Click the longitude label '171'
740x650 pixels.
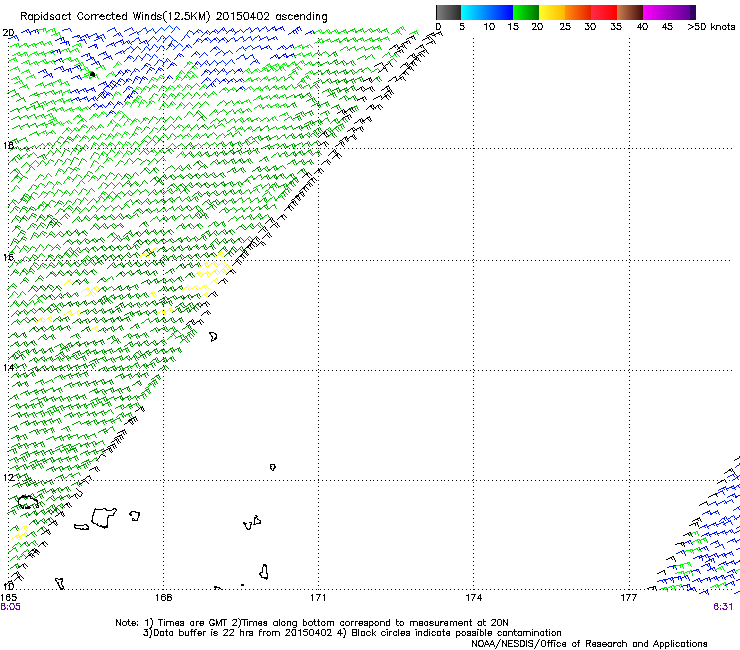(x=318, y=598)
